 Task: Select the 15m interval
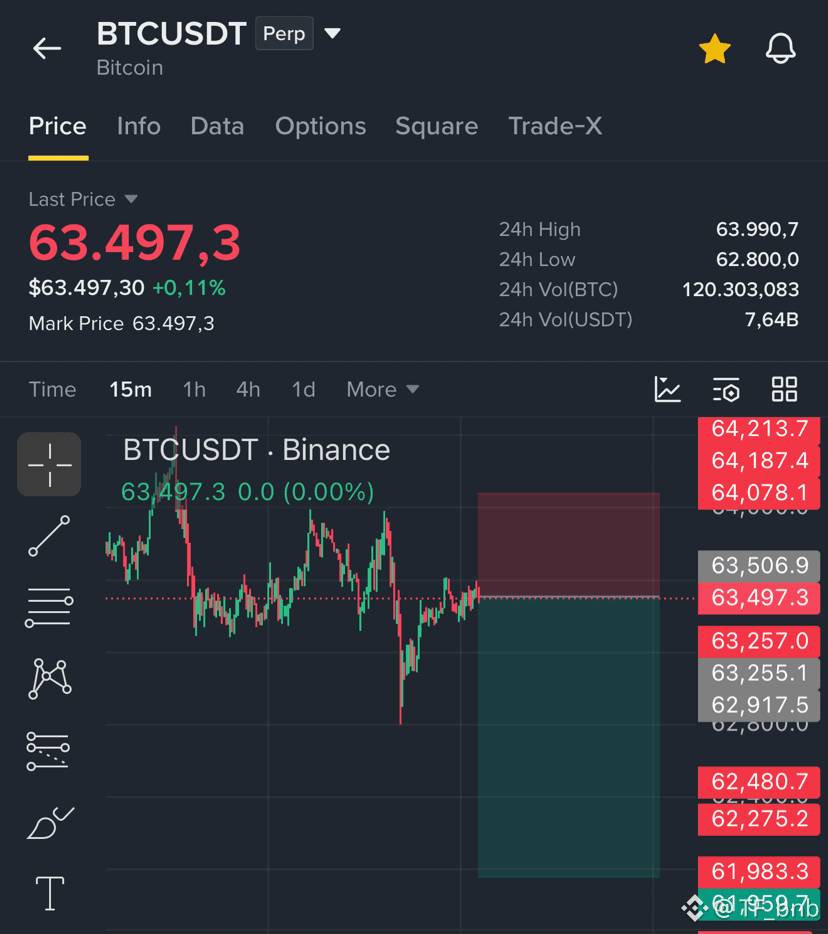pyautogui.click(x=130, y=390)
